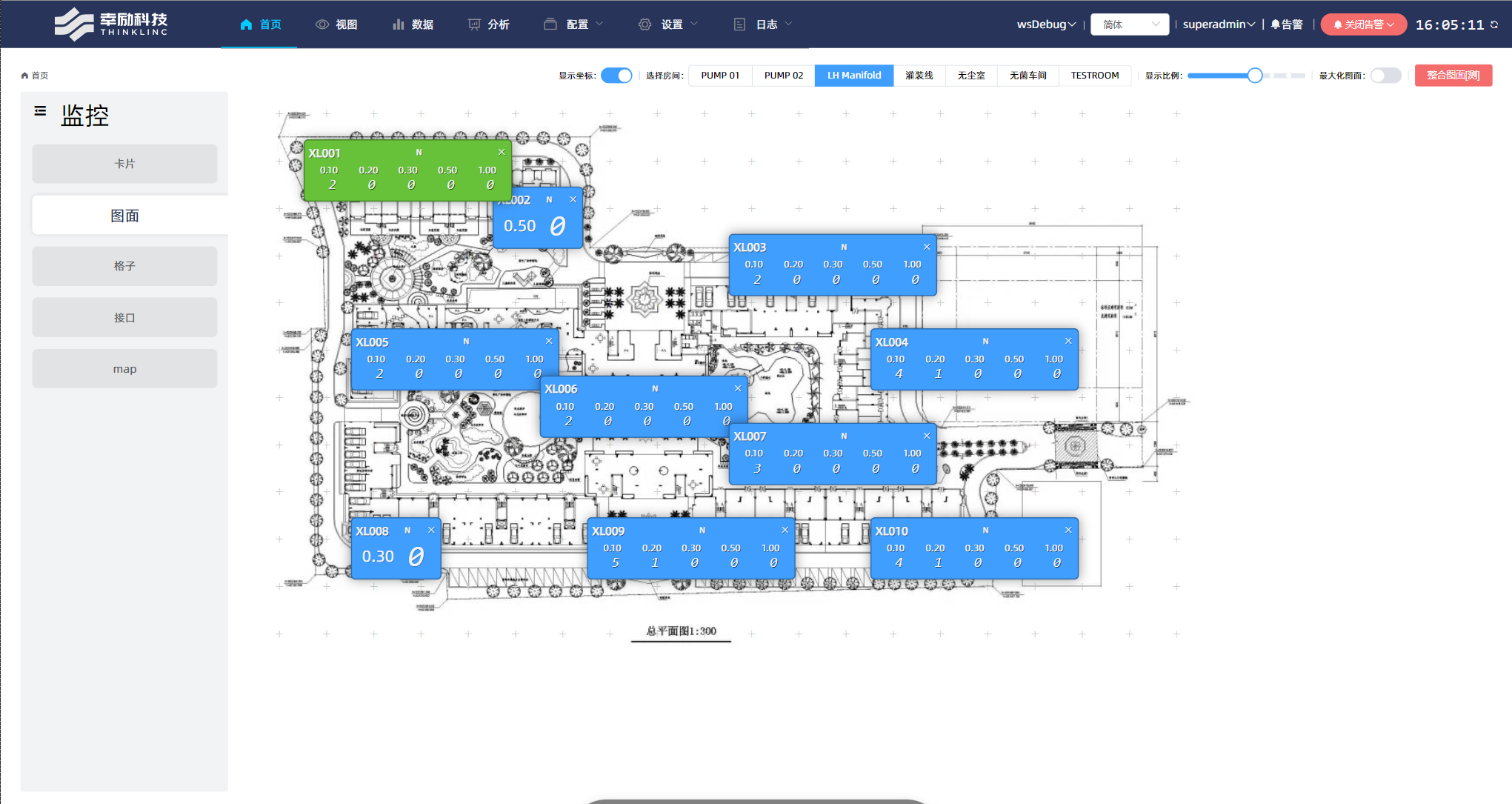This screenshot has height=804, width=1512.
Task: Click the 整合图面[测] button
Action: coord(1453,76)
